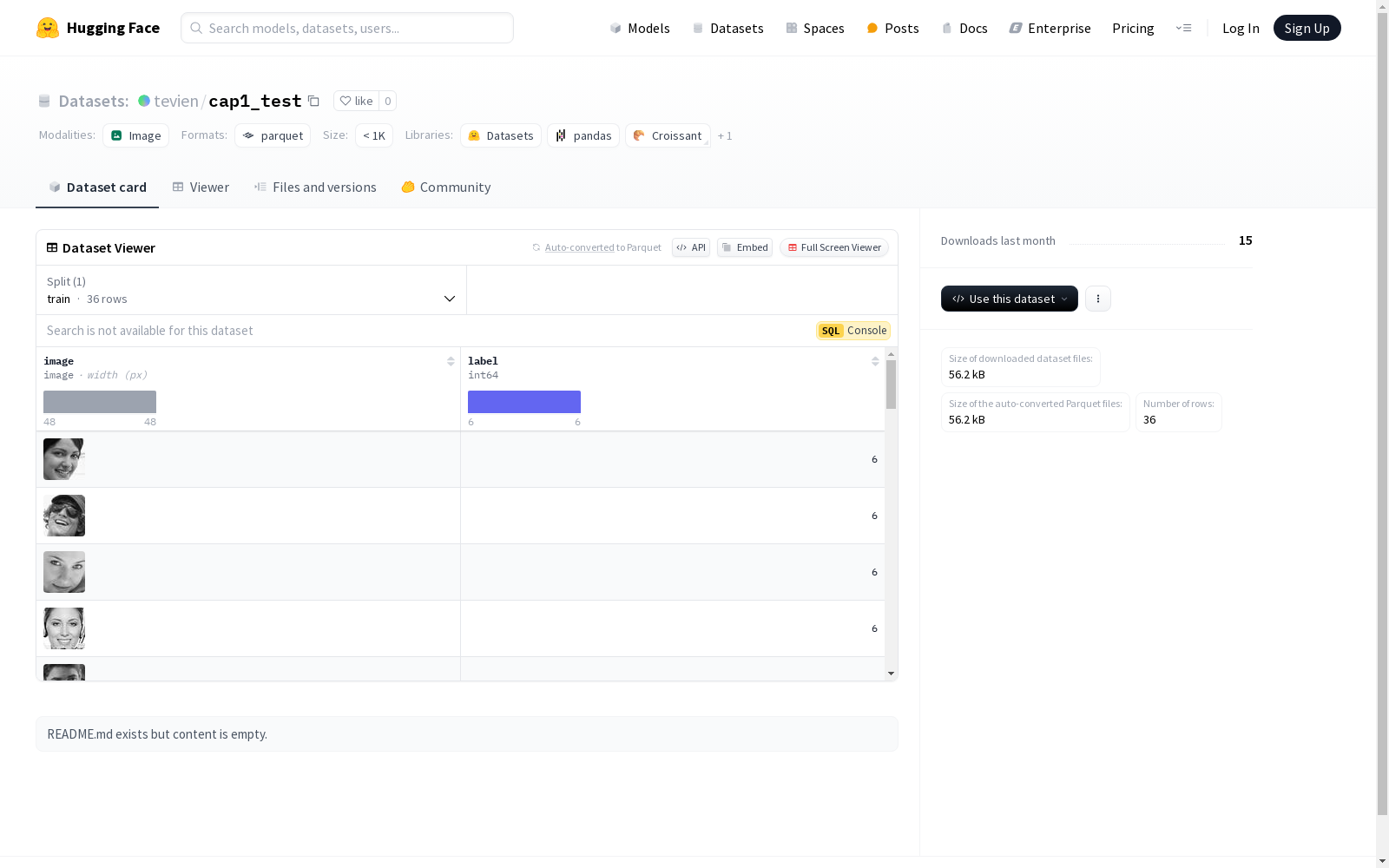1389x868 pixels.
Task: Select the parquet format tag
Action: 273,135
